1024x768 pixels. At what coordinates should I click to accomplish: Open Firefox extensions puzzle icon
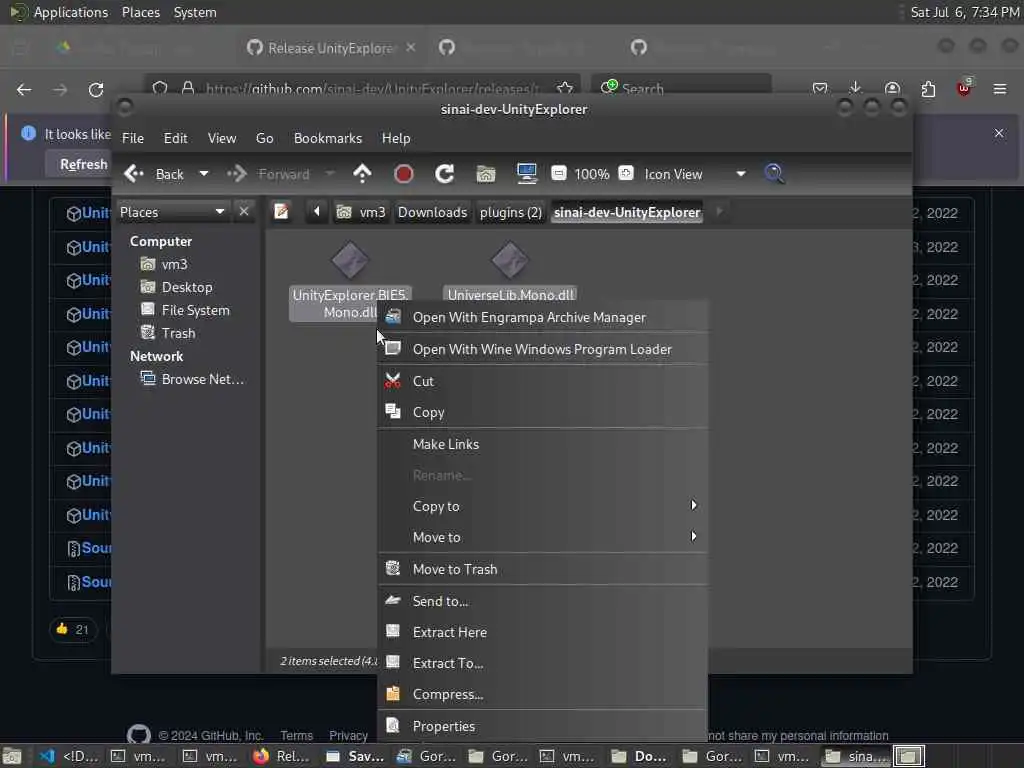pyautogui.click(x=928, y=89)
